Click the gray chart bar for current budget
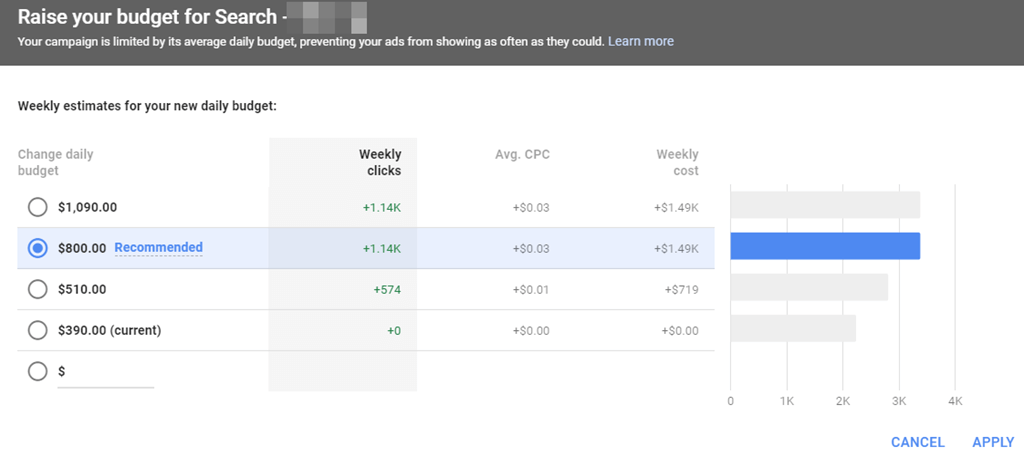 tap(793, 328)
